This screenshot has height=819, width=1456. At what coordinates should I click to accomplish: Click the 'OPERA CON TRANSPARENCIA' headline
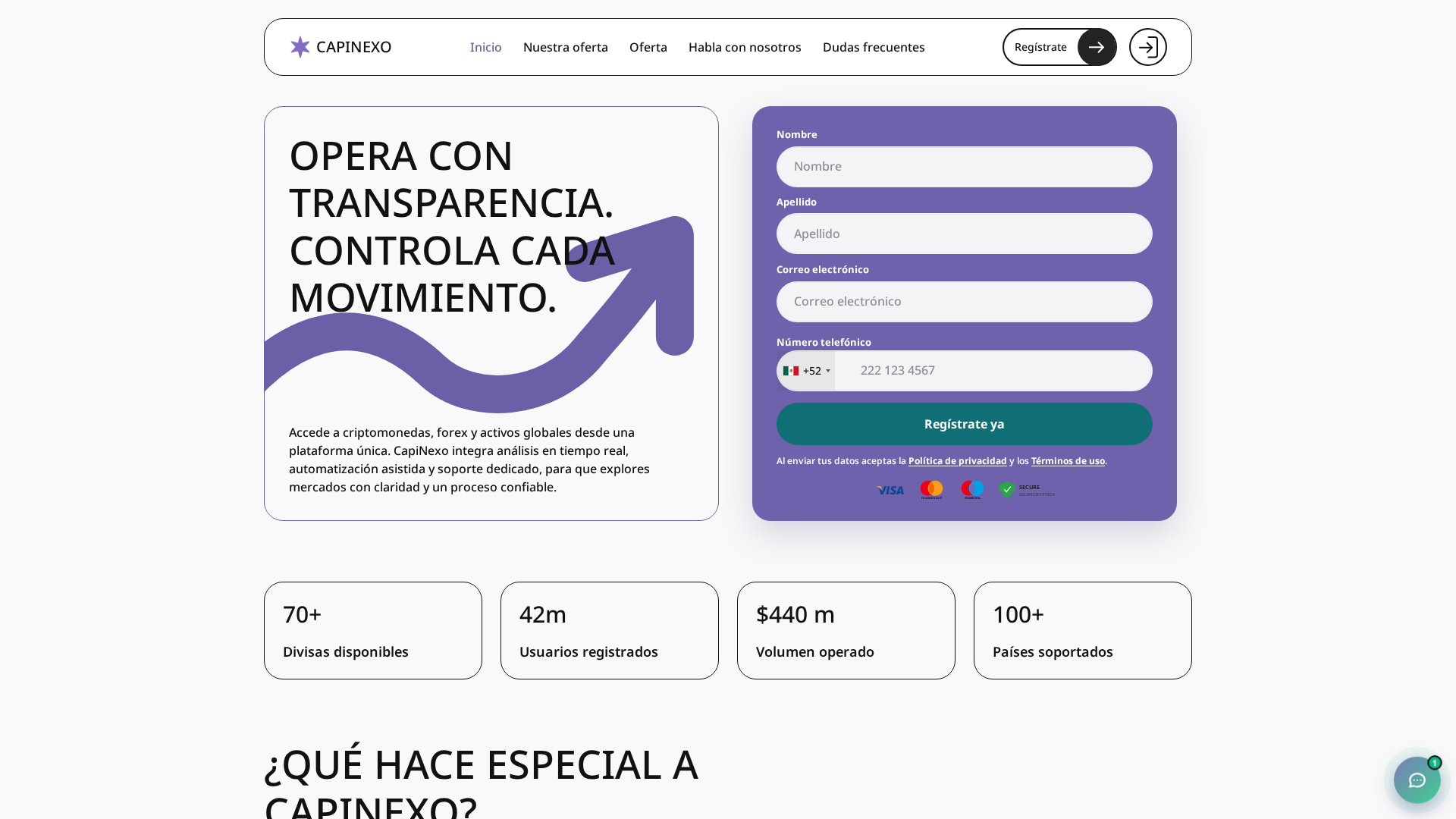tap(452, 226)
